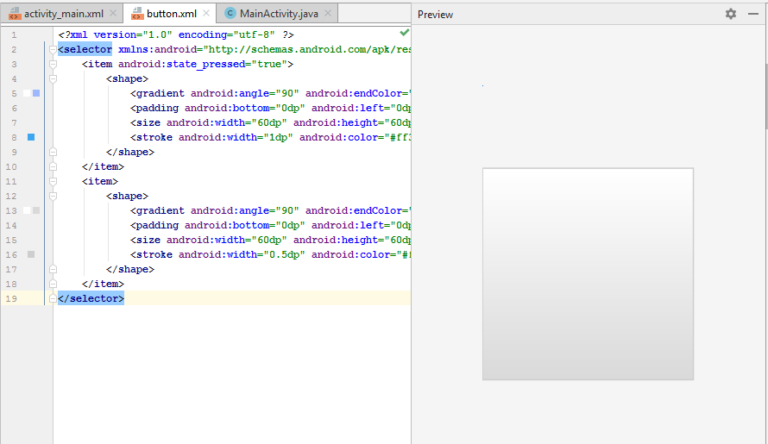Image resolution: width=768 pixels, height=444 pixels.
Task: Fold the second item block on line 11
Action: [52, 182]
